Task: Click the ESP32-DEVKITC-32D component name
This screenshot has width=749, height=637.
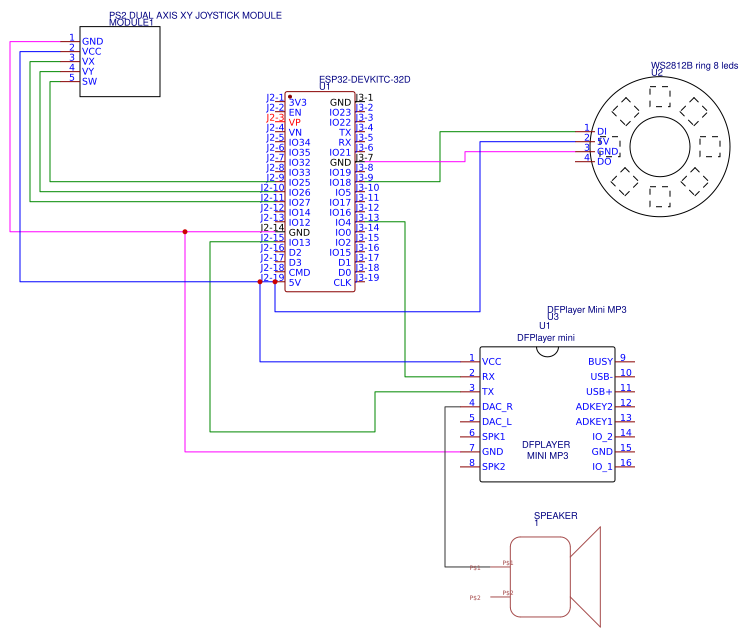Action: (x=364, y=79)
